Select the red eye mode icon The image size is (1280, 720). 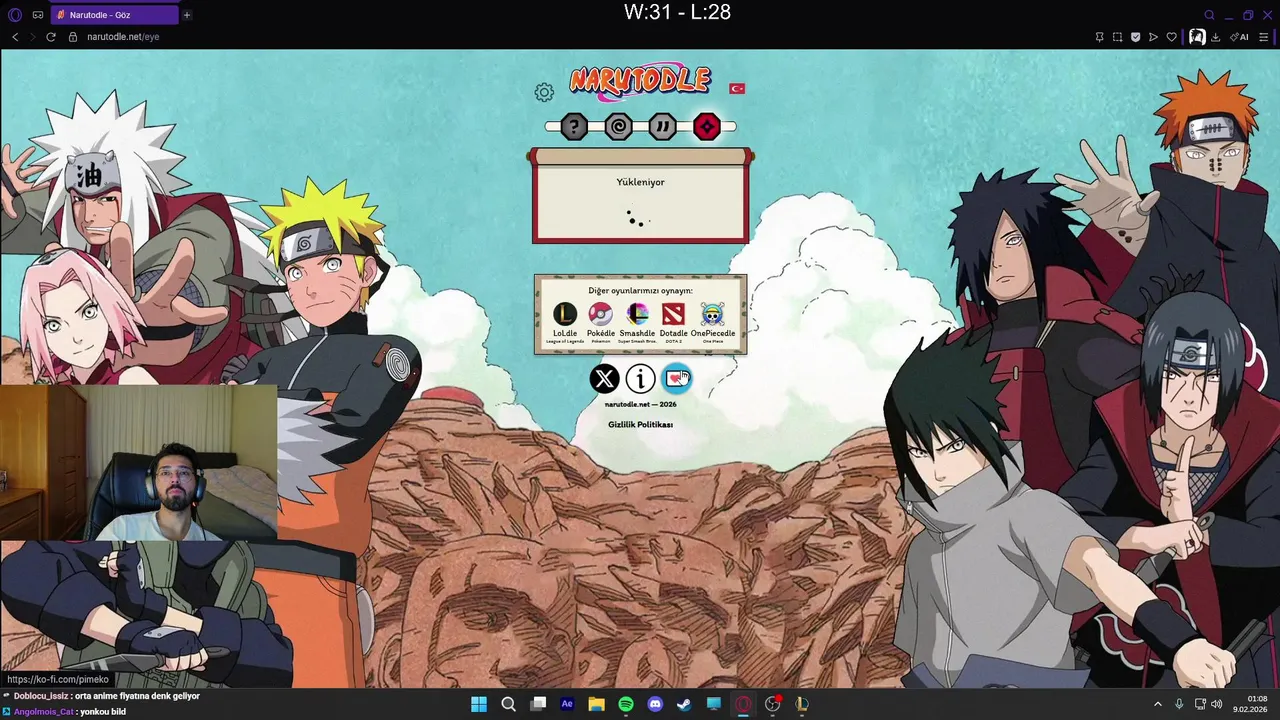[707, 126]
